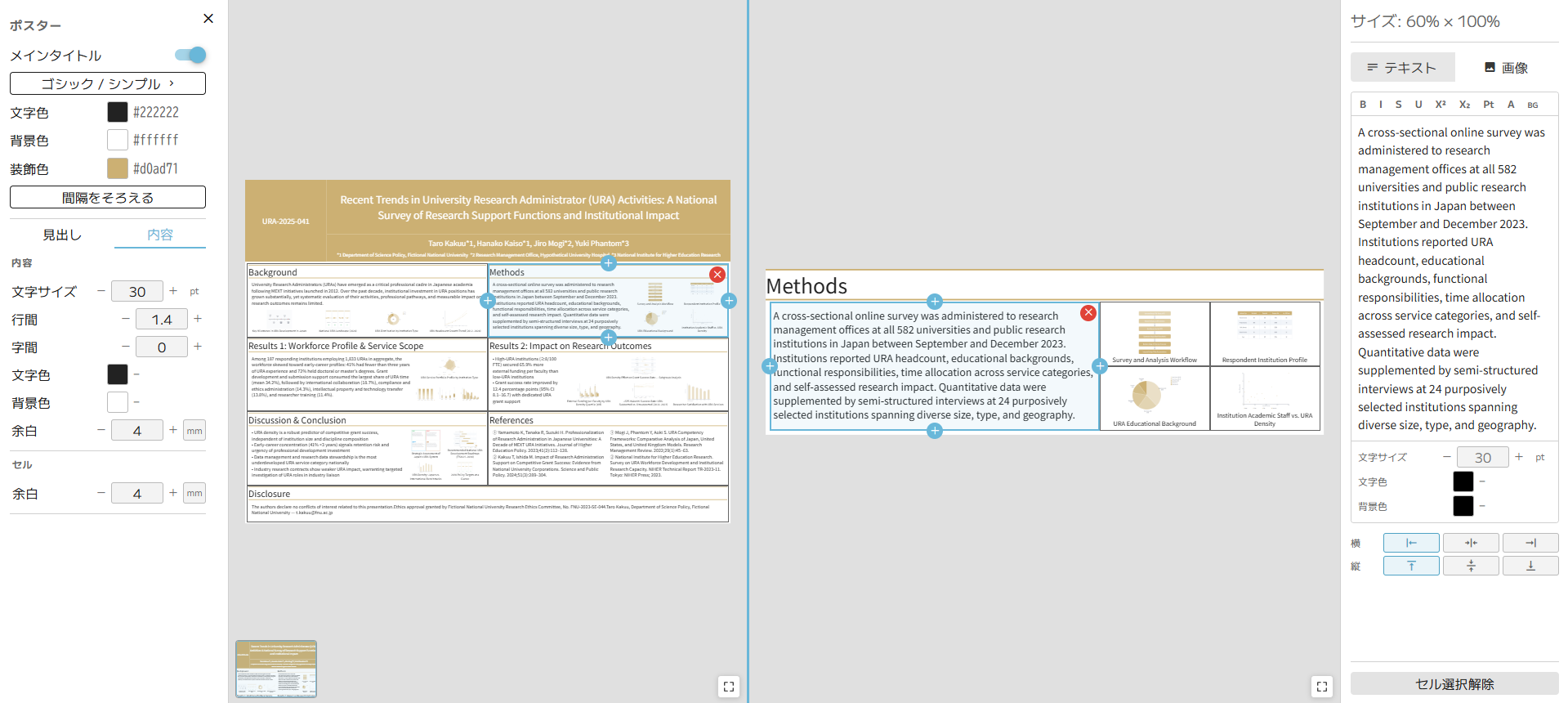
Task: Decrease the 字間 letter spacing
Action: coord(126,347)
